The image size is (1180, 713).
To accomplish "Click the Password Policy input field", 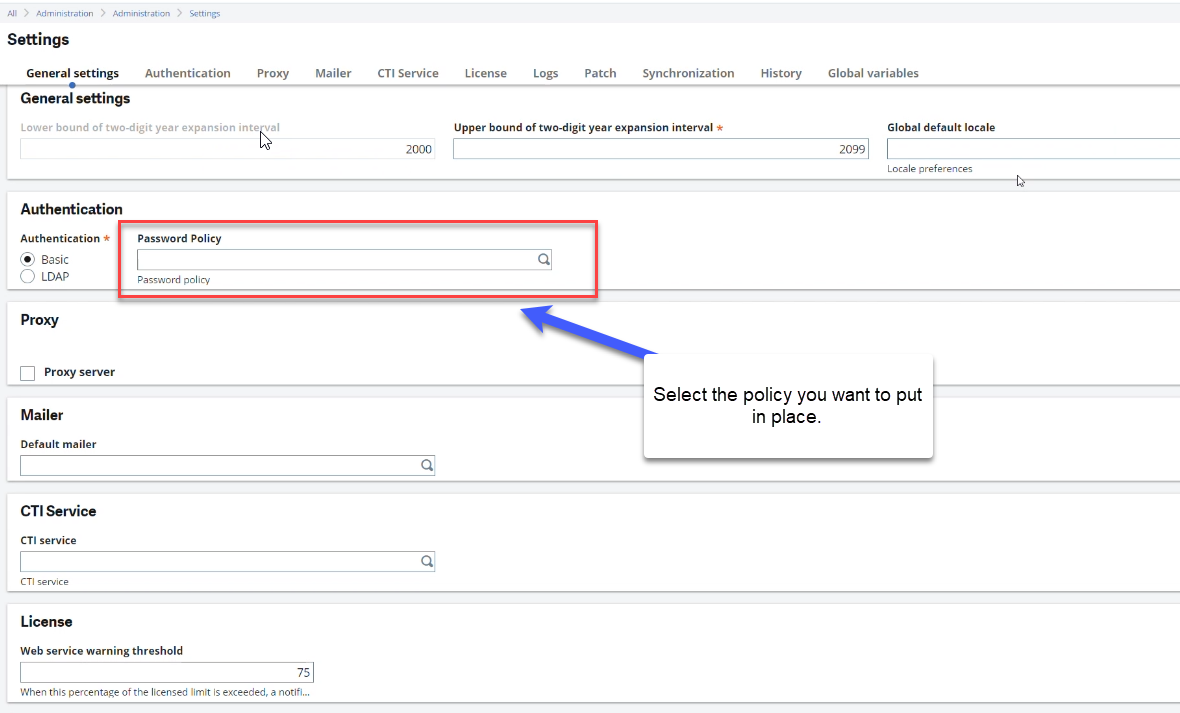I will click(330, 259).
